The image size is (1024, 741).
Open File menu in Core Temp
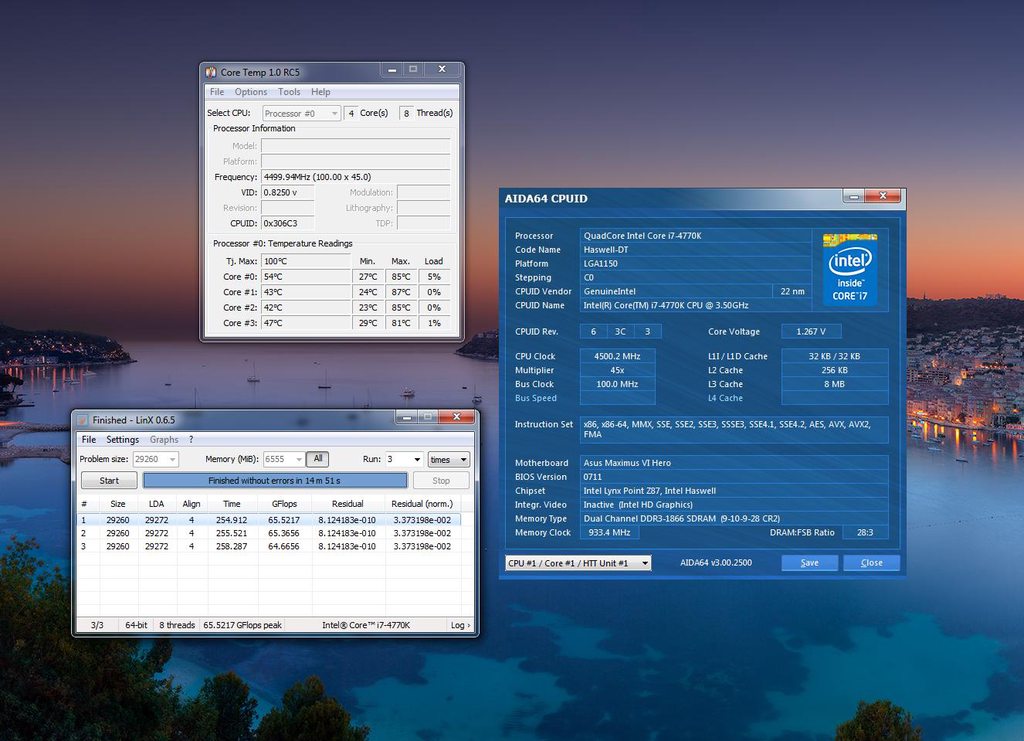click(x=217, y=92)
